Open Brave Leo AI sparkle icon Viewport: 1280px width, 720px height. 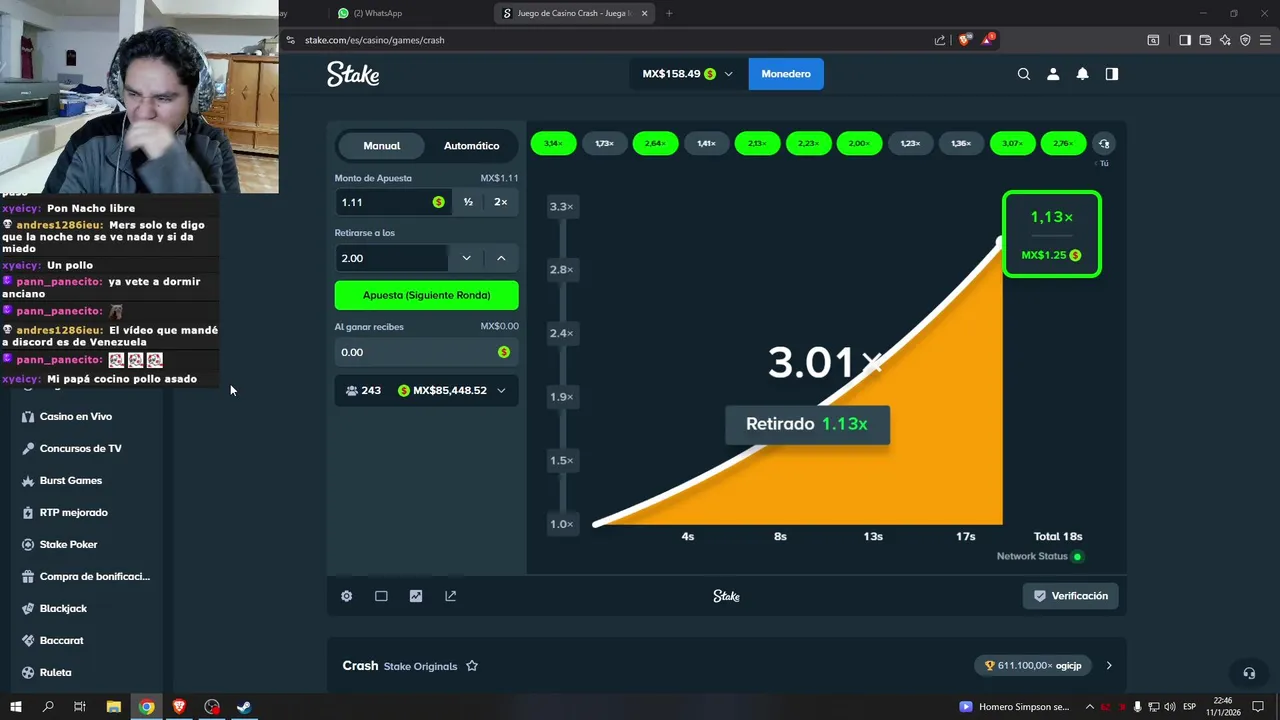click(1225, 40)
